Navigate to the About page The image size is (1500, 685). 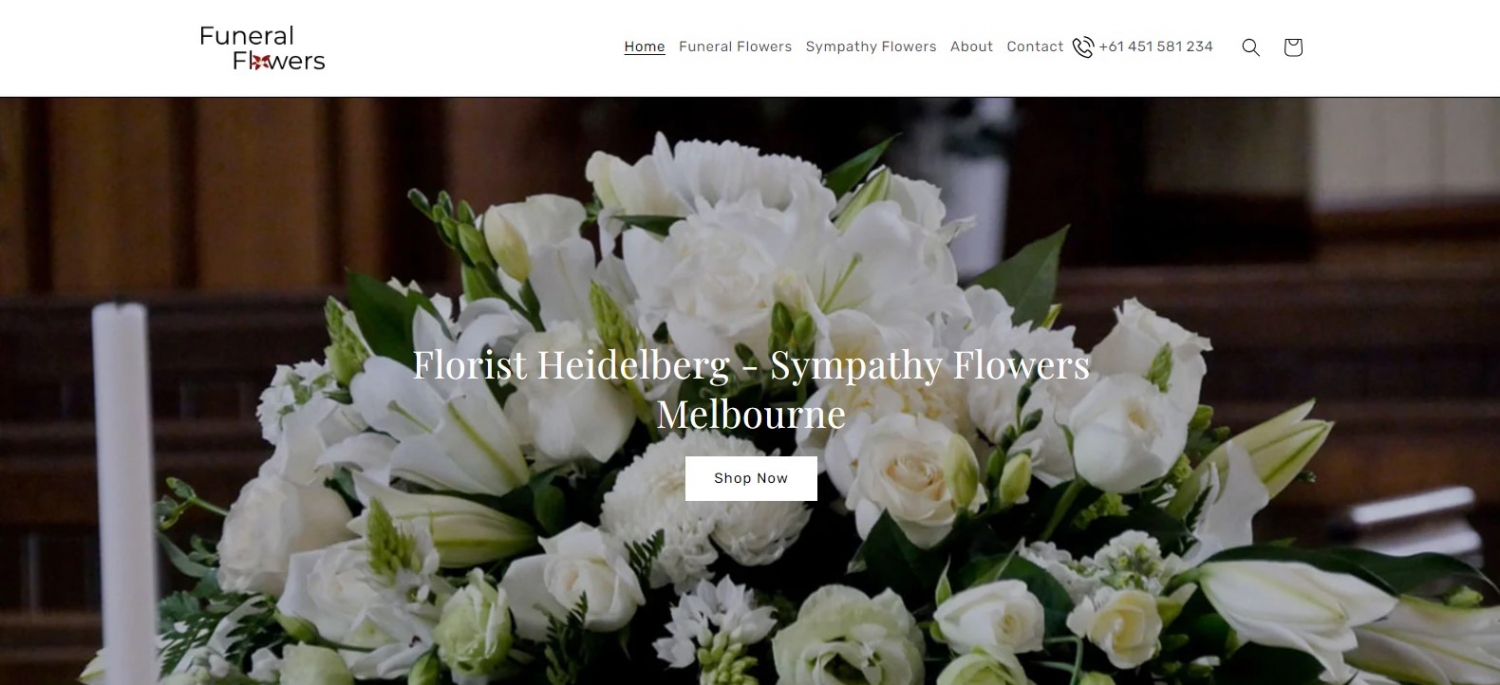pyautogui.click(x=971, y=47)
